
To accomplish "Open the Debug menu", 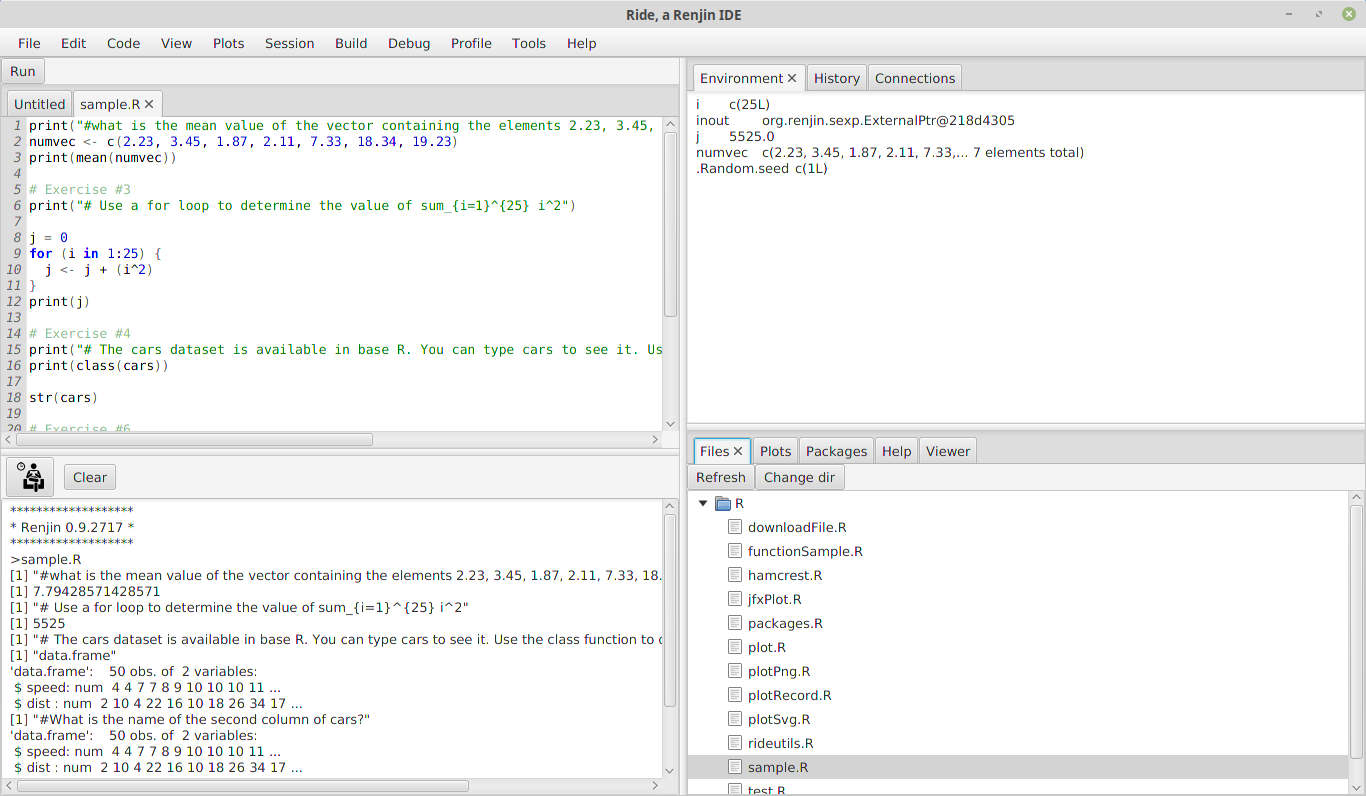I will [x=409, y=43].
